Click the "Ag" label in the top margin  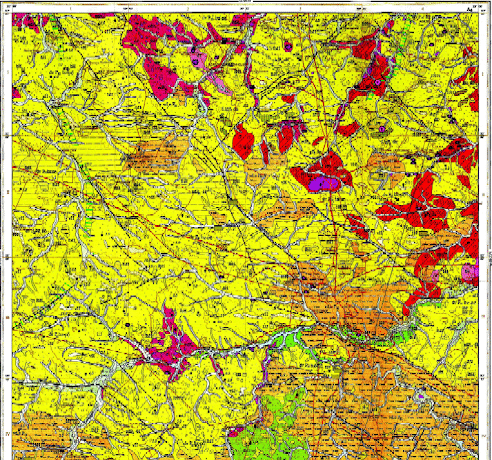tap(470, 10)
